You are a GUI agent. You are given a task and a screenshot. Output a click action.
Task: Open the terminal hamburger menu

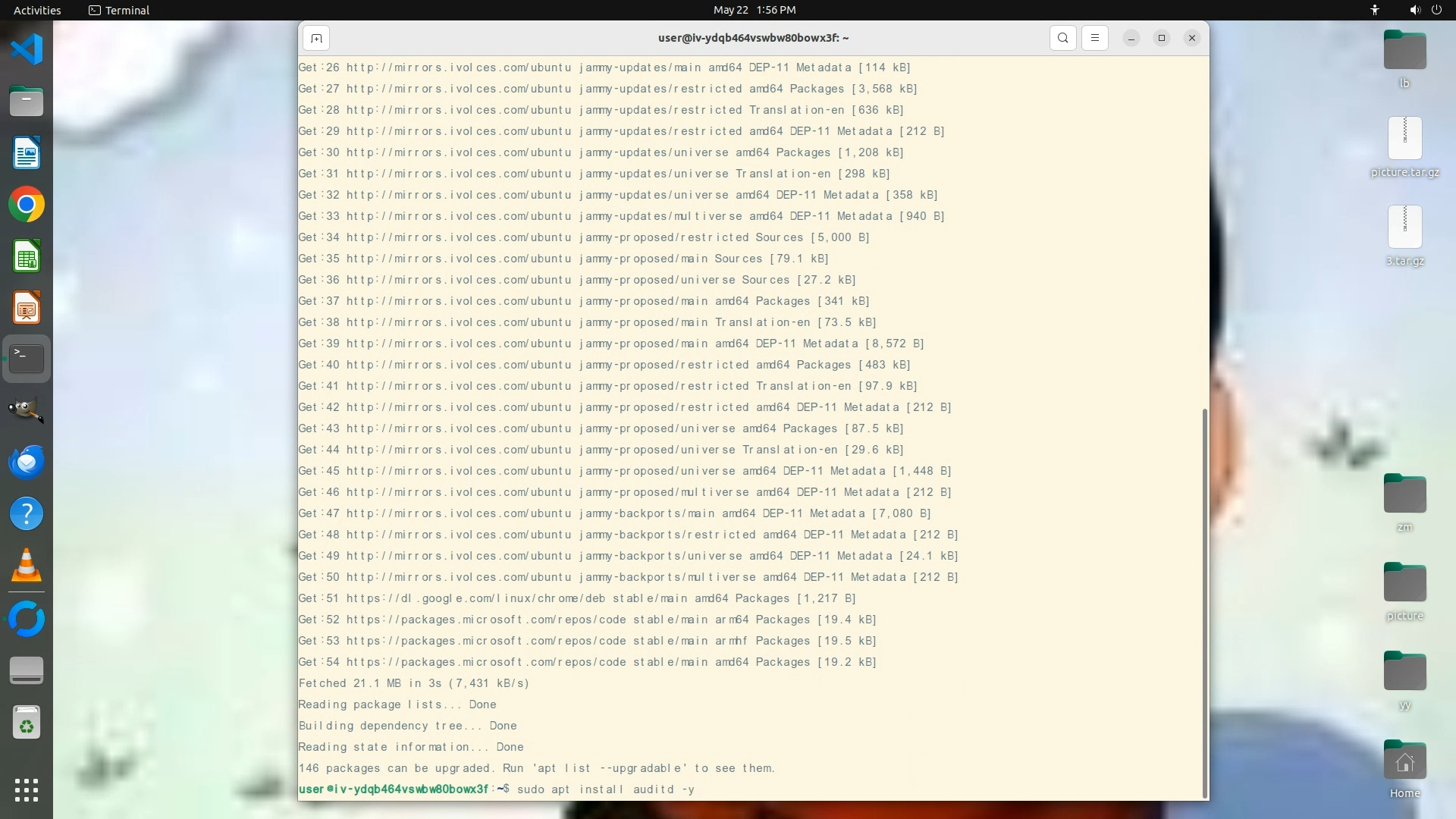pos(1094,38)
